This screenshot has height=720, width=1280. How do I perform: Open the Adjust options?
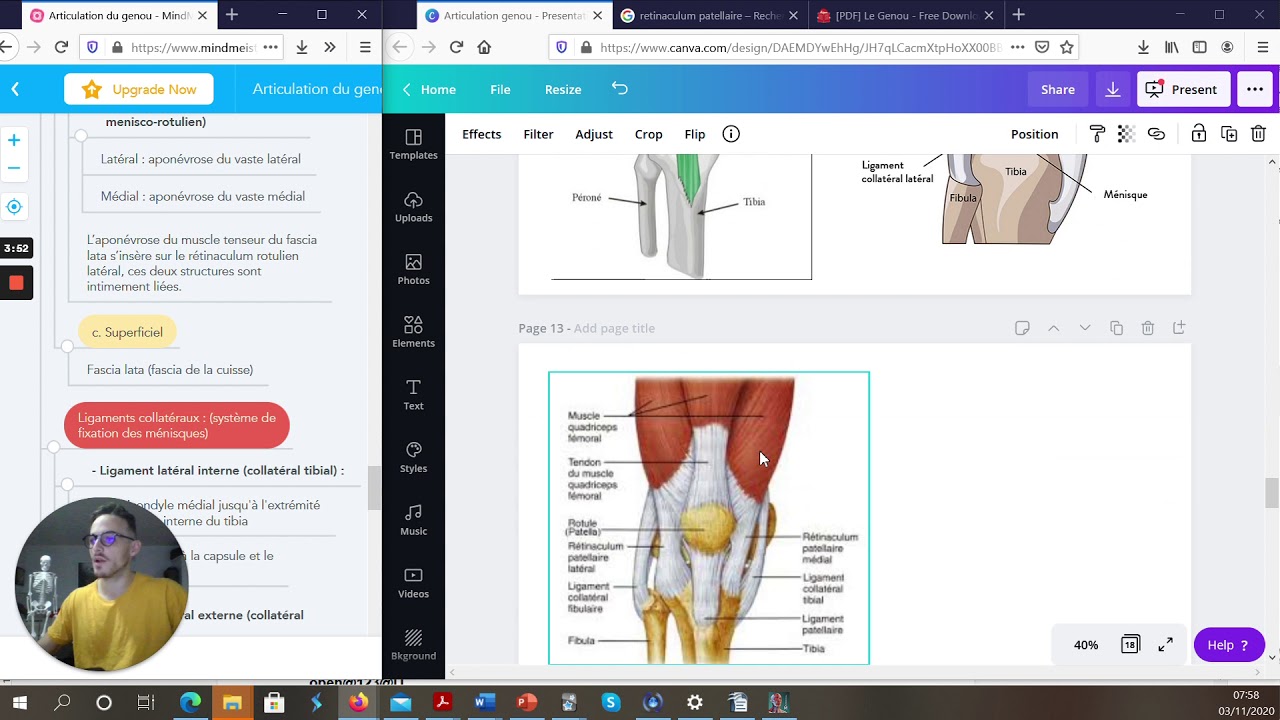(594, 134)
